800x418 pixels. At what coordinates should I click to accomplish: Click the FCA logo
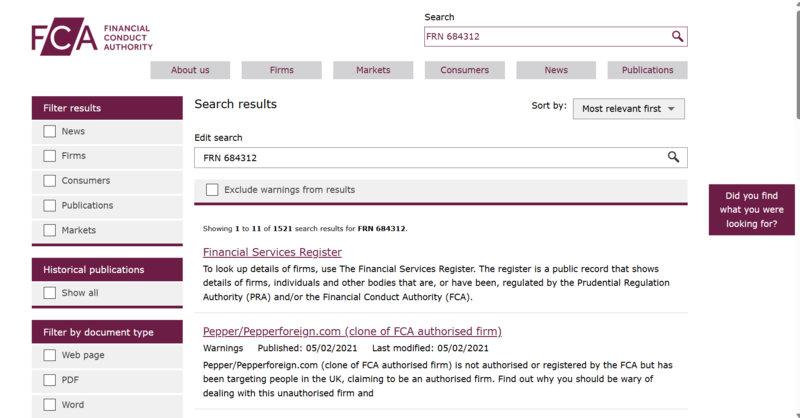point(92,37)
